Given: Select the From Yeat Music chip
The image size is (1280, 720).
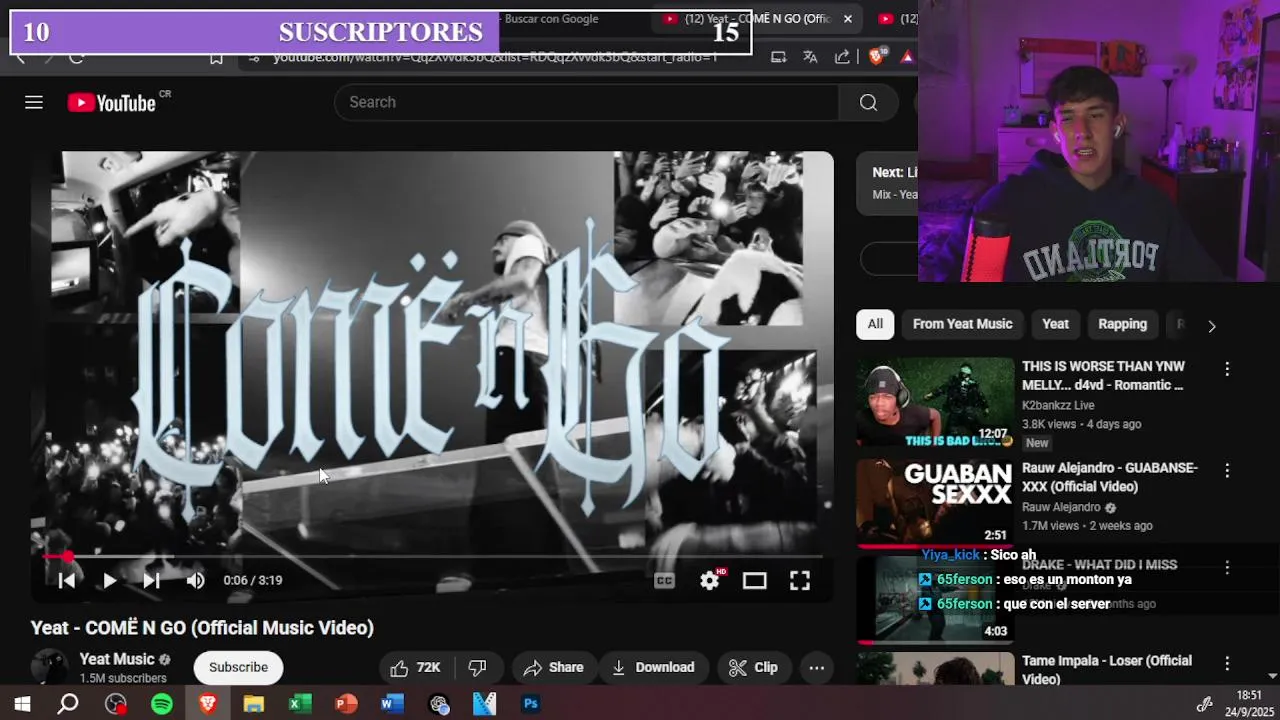Looking at the screenshot, I should (962, 324).
